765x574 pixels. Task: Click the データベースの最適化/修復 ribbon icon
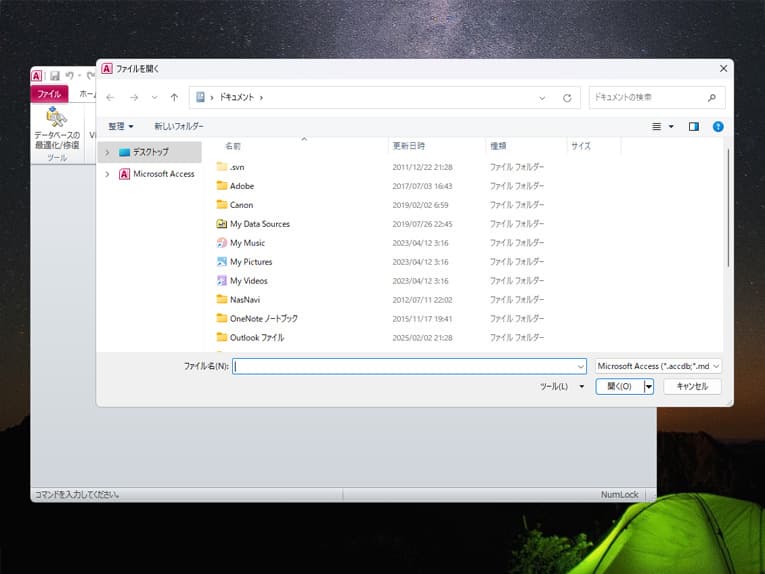(x=56, y=118)
